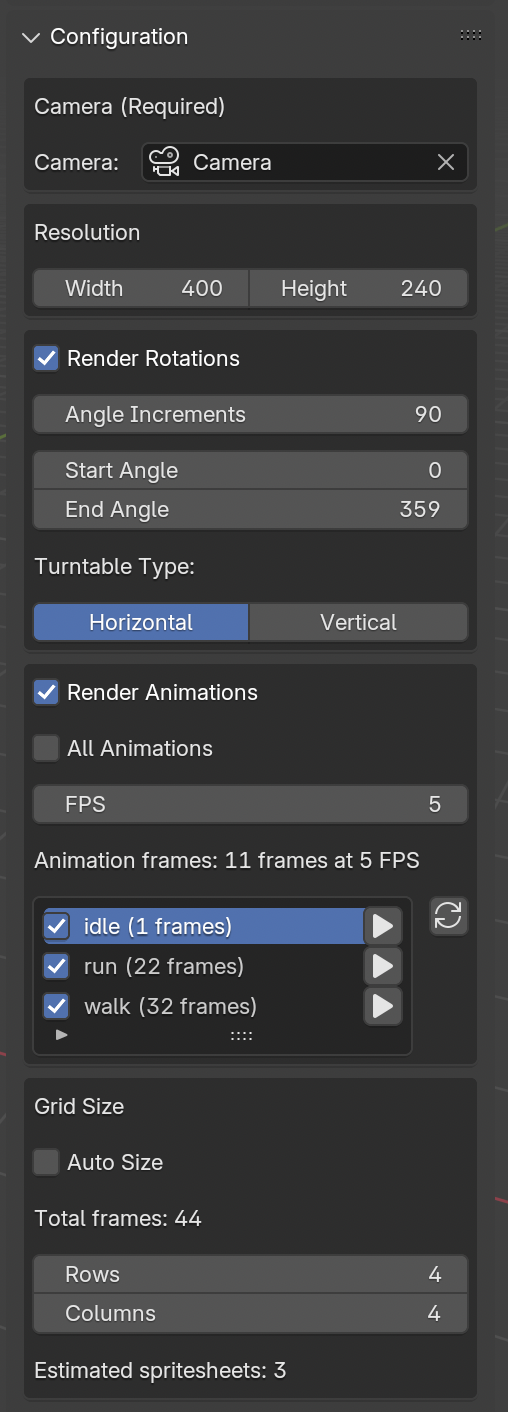
Task: Play the run animation preview
Action: [382, 966]
